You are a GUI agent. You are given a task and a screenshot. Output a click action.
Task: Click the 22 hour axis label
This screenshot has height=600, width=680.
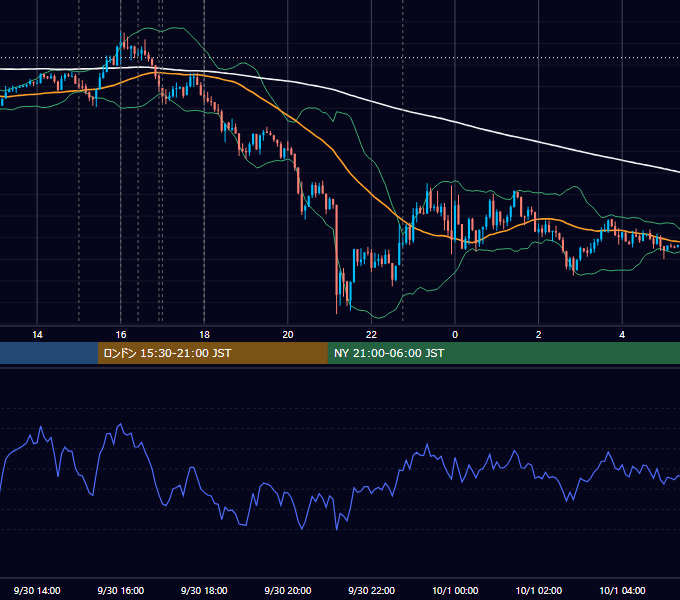pos(371,335)
